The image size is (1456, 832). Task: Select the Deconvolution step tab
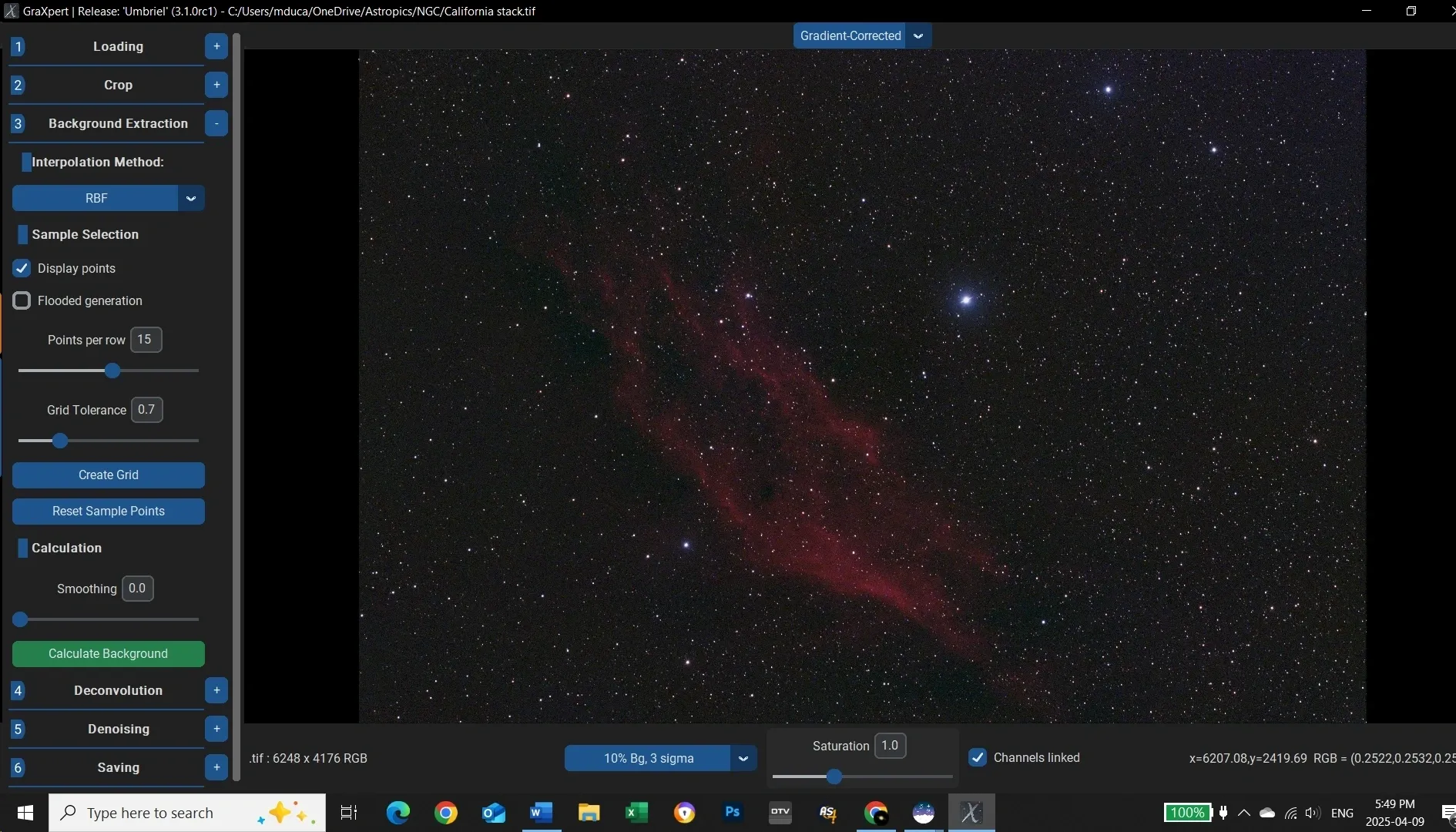(x=118, y=690)
